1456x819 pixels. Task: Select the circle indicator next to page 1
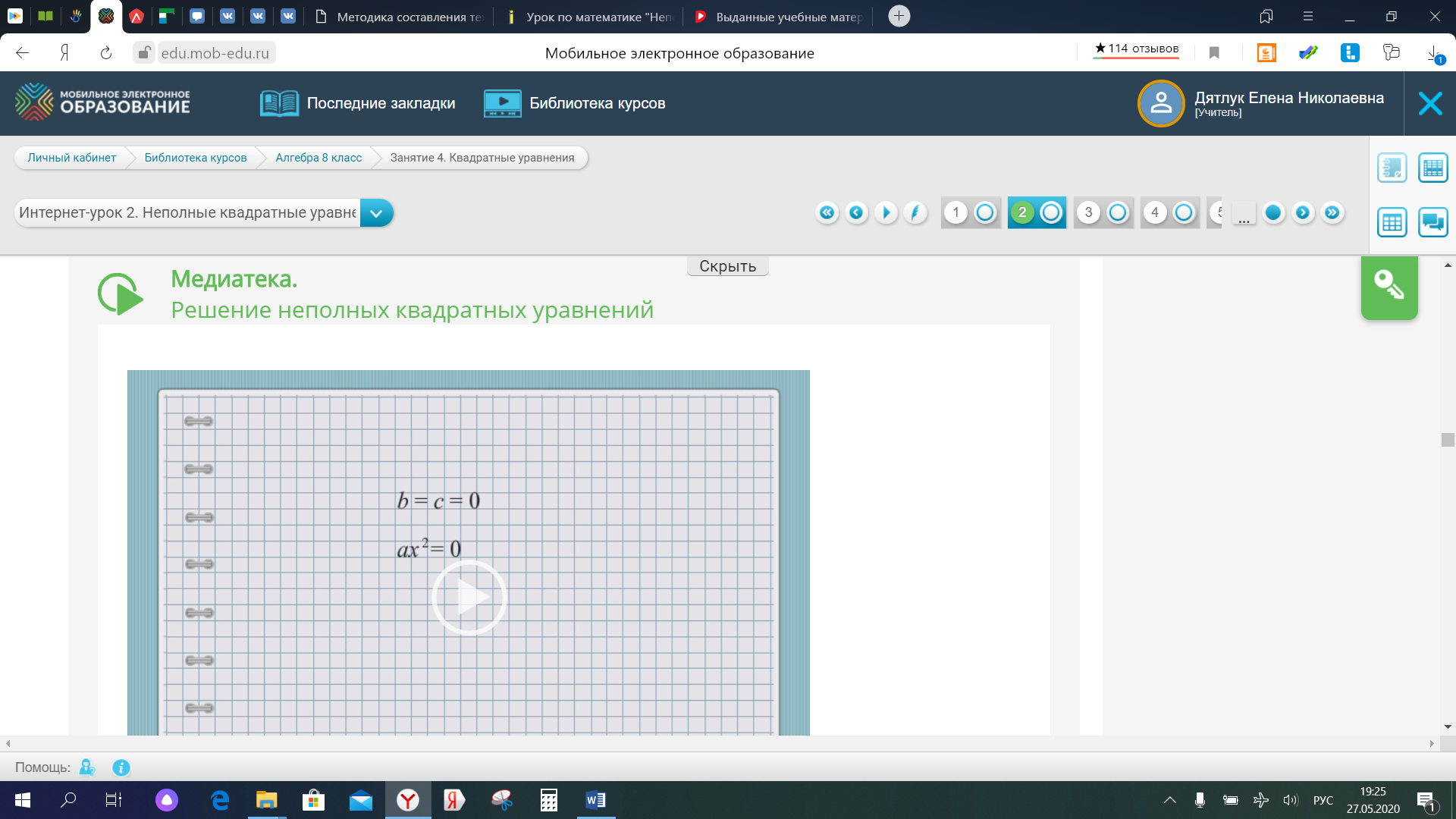click(984, 212)
